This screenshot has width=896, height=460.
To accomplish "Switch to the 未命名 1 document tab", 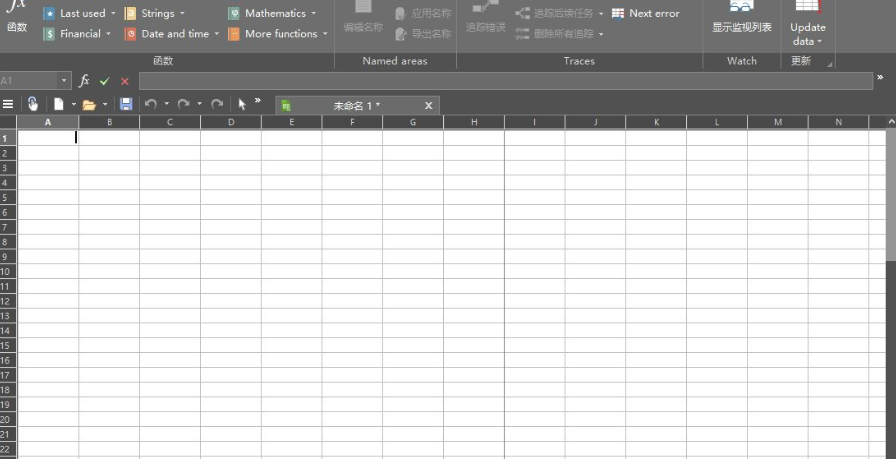I will tap(355, 105).
